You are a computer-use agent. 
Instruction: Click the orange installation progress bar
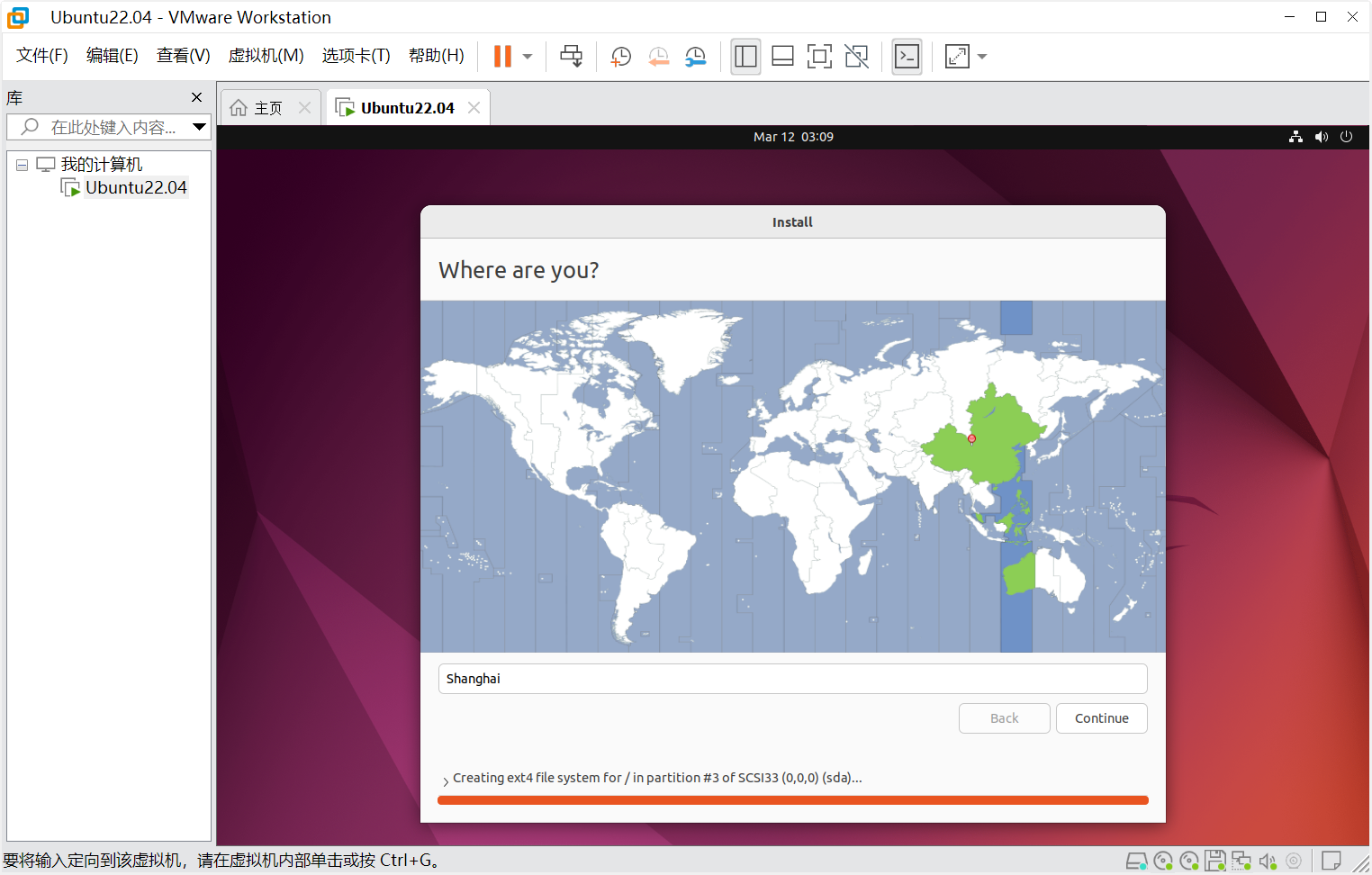point(792,799)
